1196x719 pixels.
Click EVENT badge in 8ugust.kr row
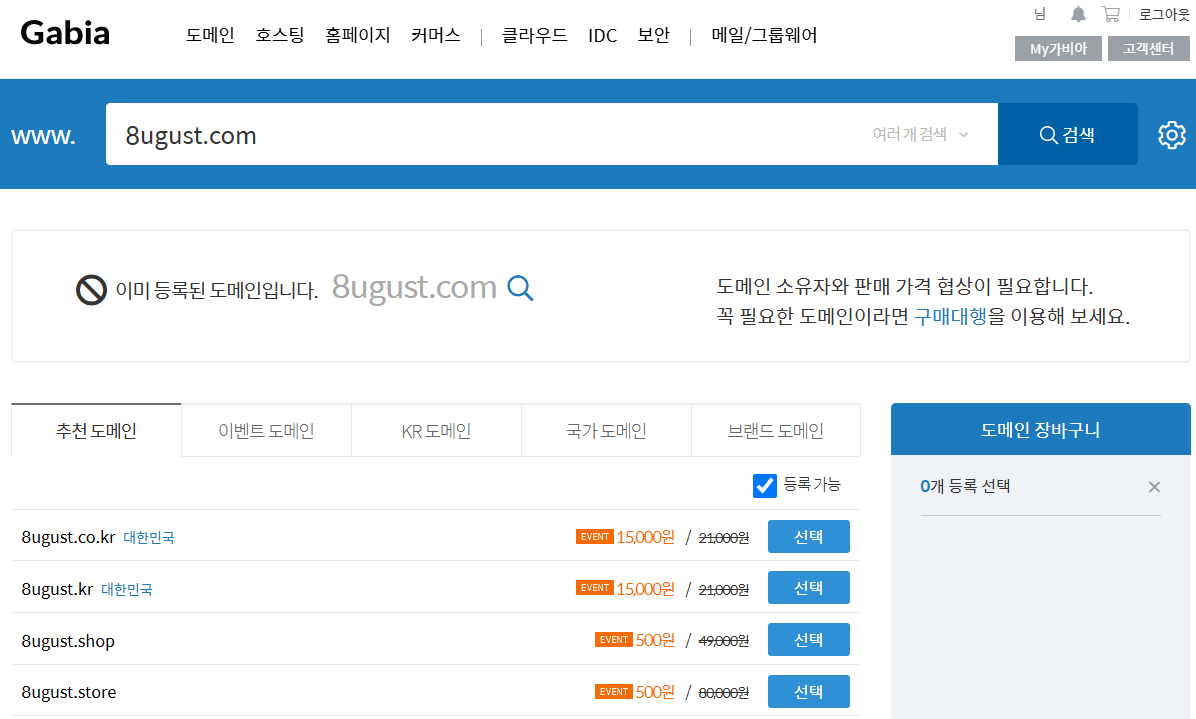click(594, 588)
